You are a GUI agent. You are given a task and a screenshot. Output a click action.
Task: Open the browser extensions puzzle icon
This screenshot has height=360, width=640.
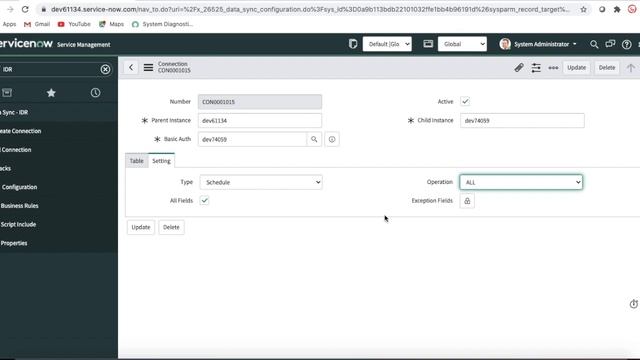617,9
